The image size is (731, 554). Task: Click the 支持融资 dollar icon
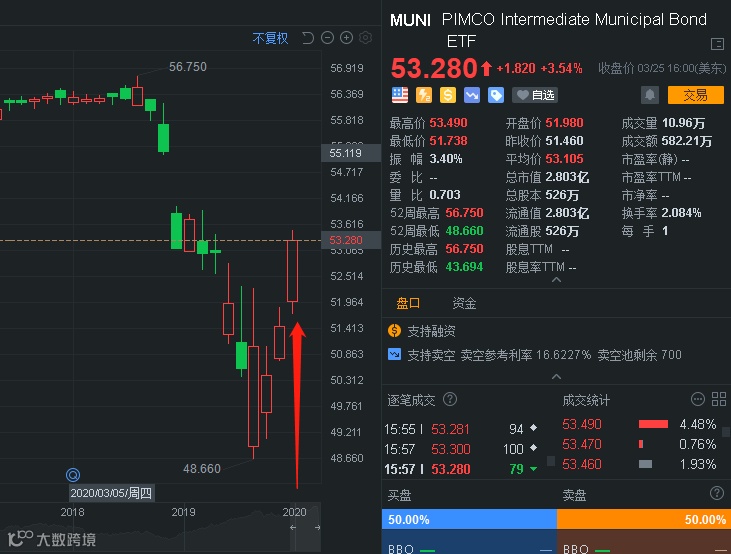[394, 331]
